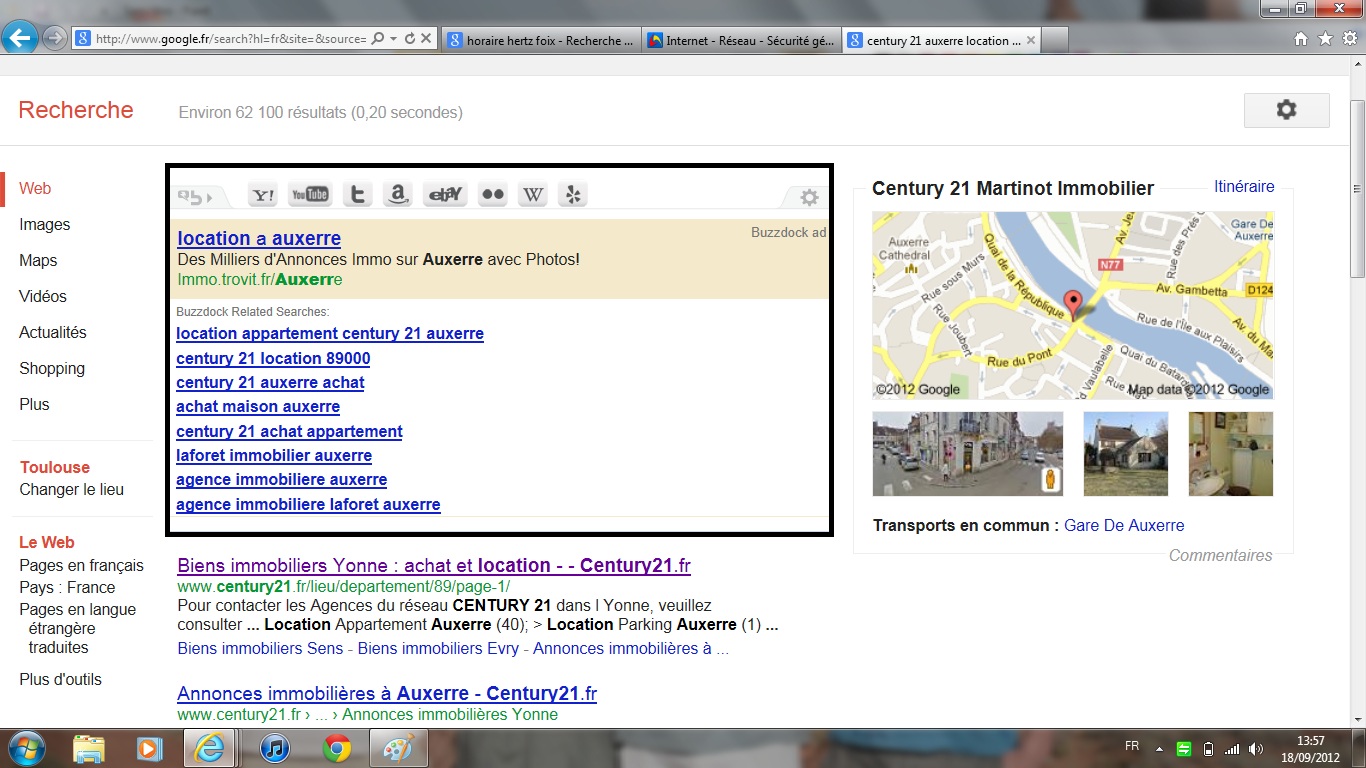
Task: Open Windows Media Player from the taskbar
Action: 149,748
